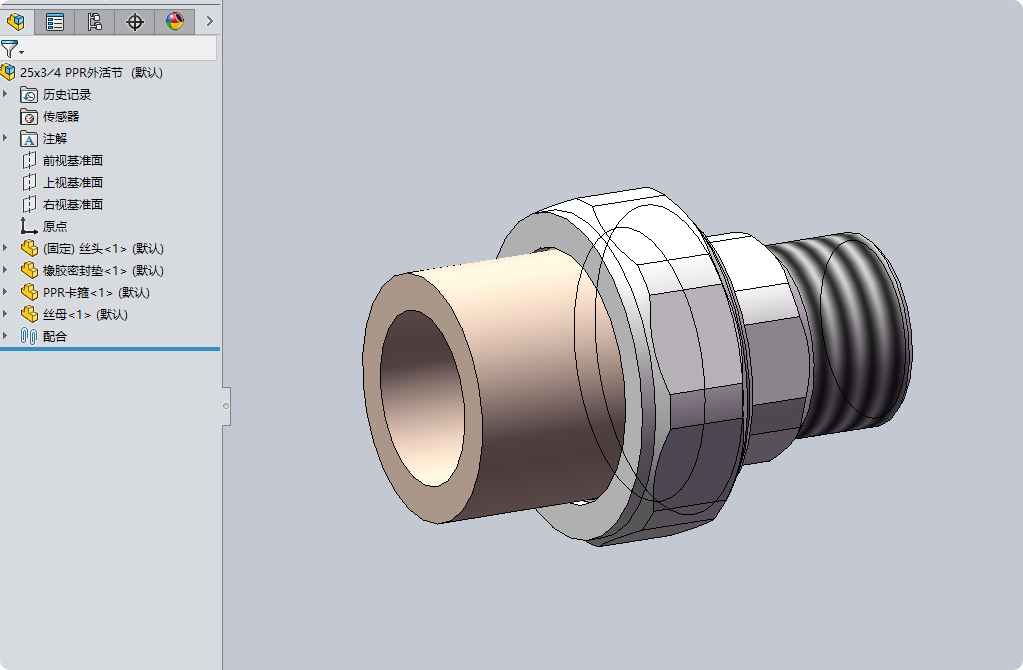1023x670 pixels.
Task: Select the 原点 origin item
Action: pyautogui.click(x=55, y=226)
